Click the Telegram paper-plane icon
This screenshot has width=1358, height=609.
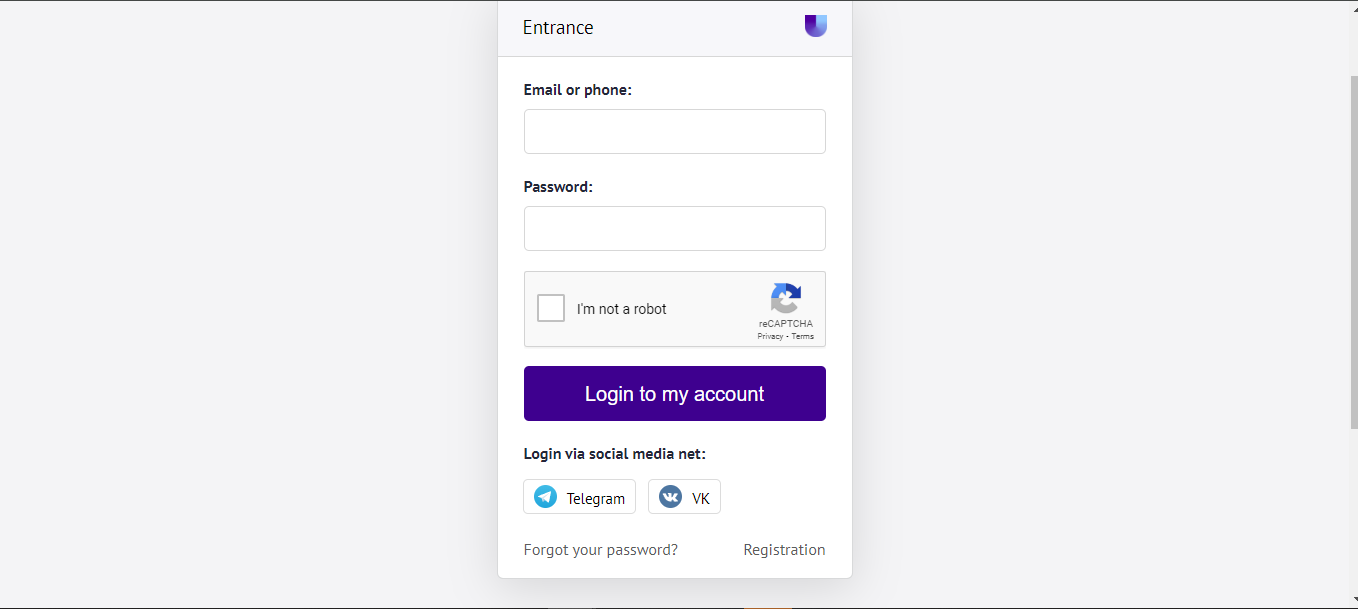click(x=545, y=497)
